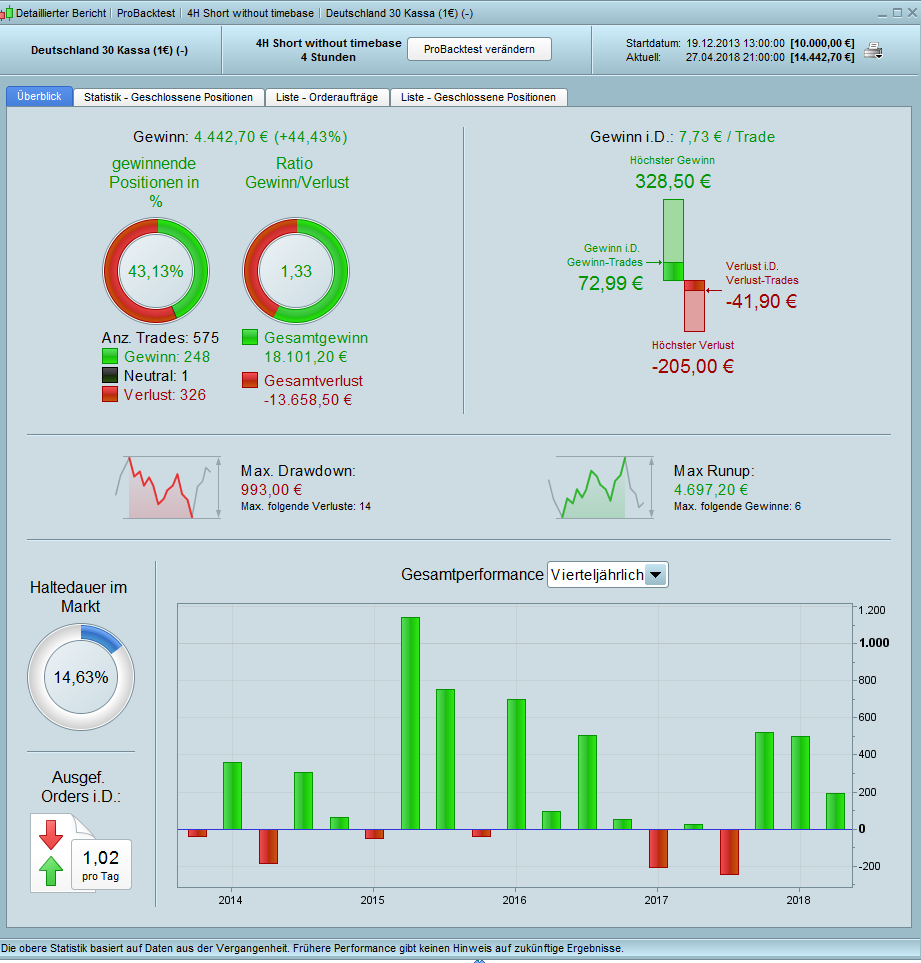Open the Liste - Geschlossene Positionen tab
The image size is (921, 963).
pyautogui.click(x=478, y=97)
